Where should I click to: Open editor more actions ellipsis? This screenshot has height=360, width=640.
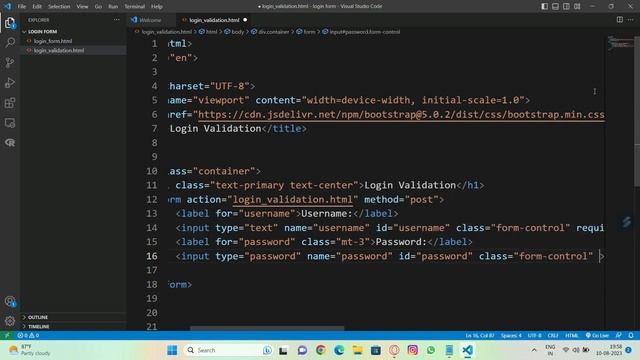(x=631, y=20)
